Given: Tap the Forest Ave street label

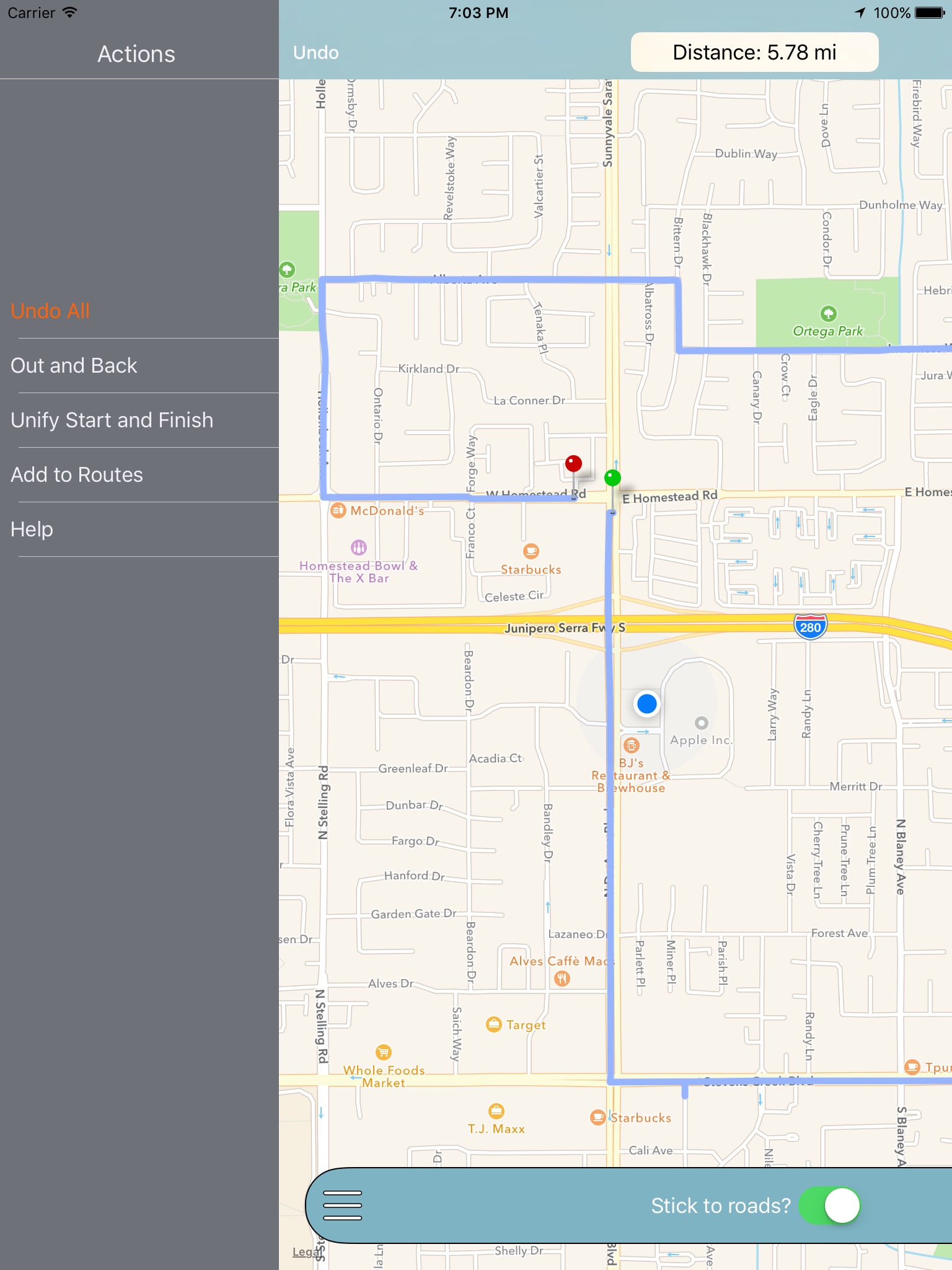Looking at the screenshot, I should pyautogui.click(x=840, y=933).
